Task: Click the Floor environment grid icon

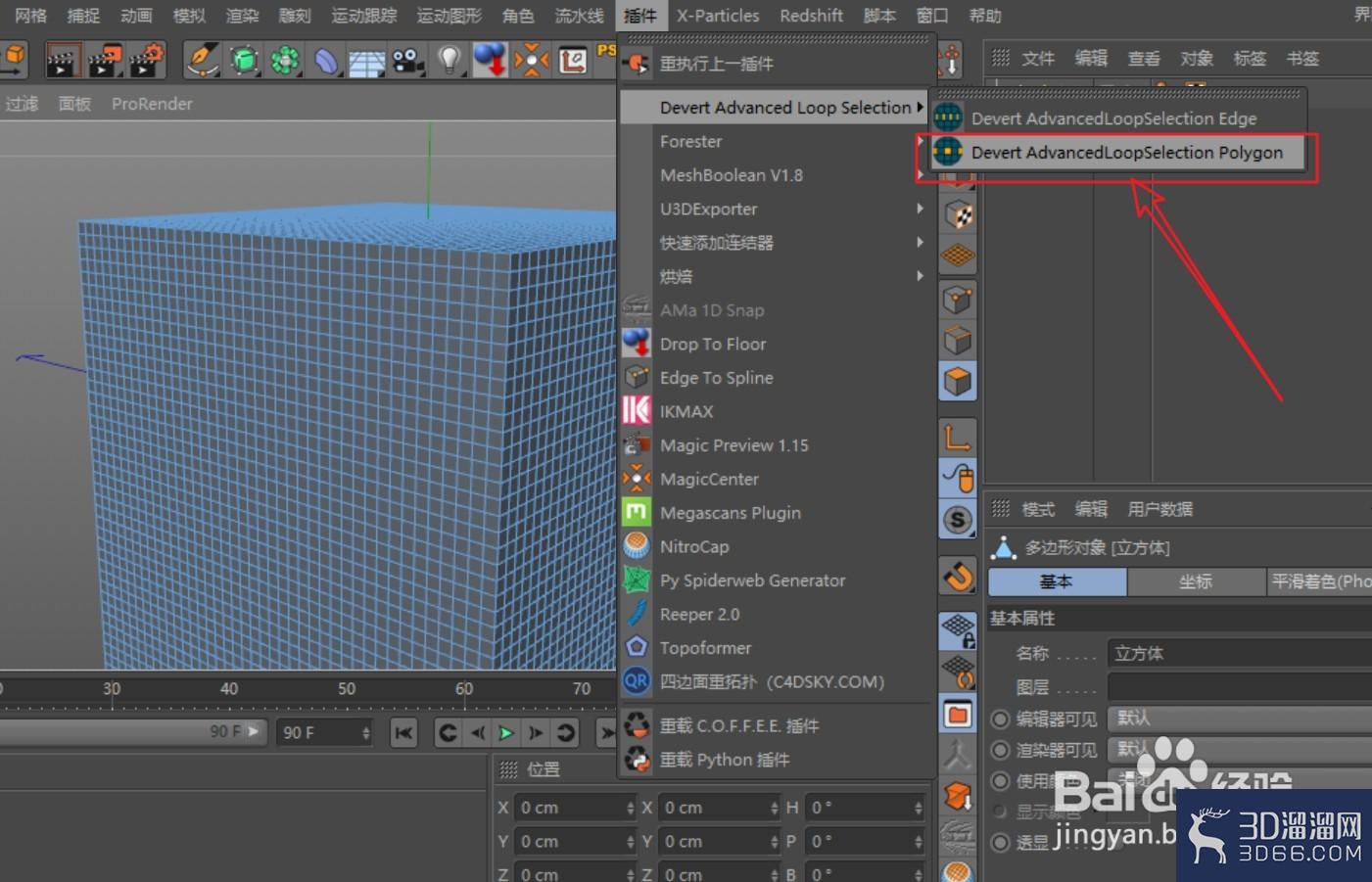Action: click(x=366, y=62)
